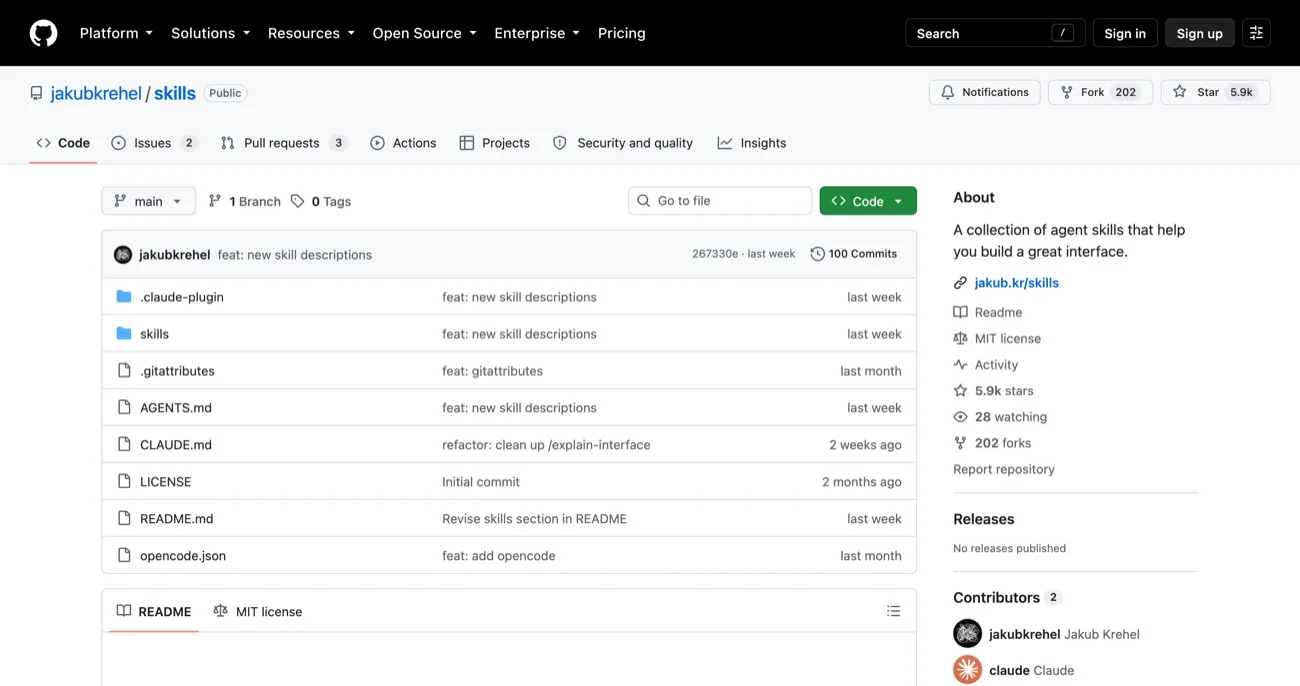Switch to the MIT license tab
Image resolution: width=1300 pixels, height=686 pixels.
click(x=258, y=611)
